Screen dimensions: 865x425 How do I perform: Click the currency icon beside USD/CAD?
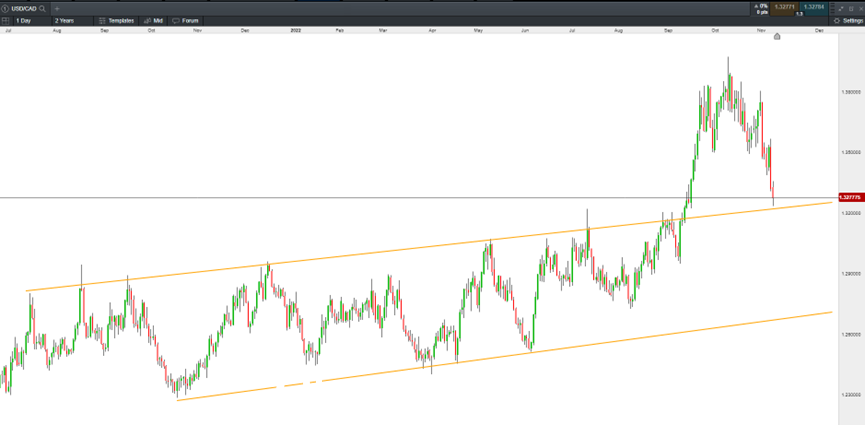point(6,9)
